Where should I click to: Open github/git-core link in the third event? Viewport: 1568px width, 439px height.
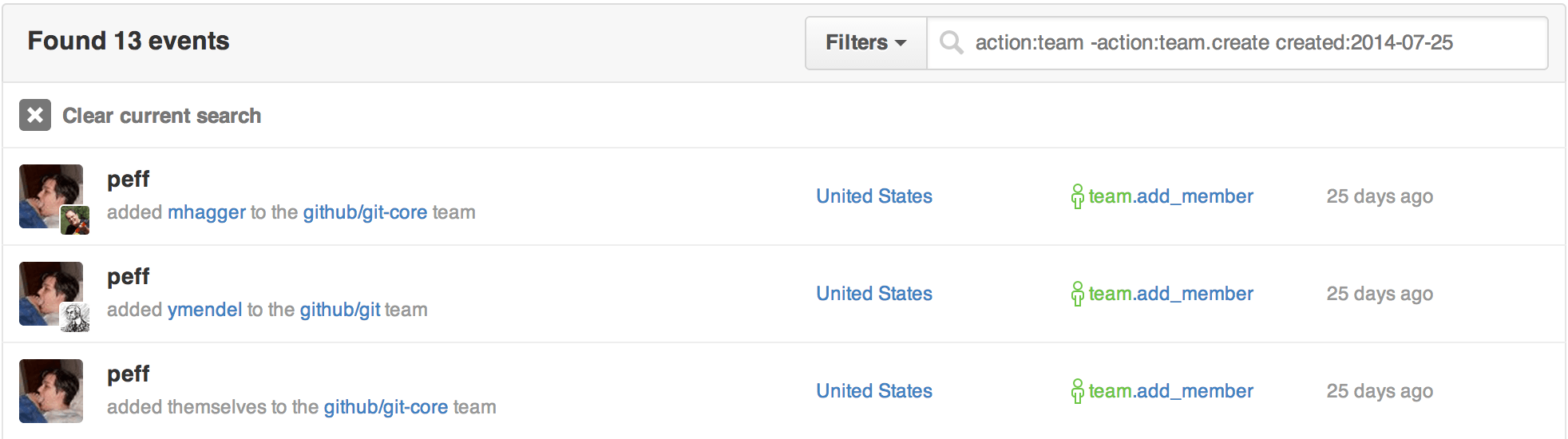[386, 407]
